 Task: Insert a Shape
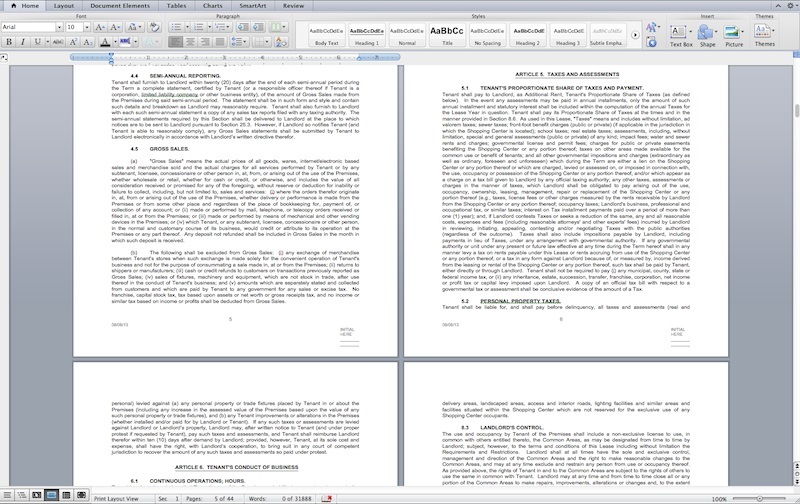pos(707,36)
